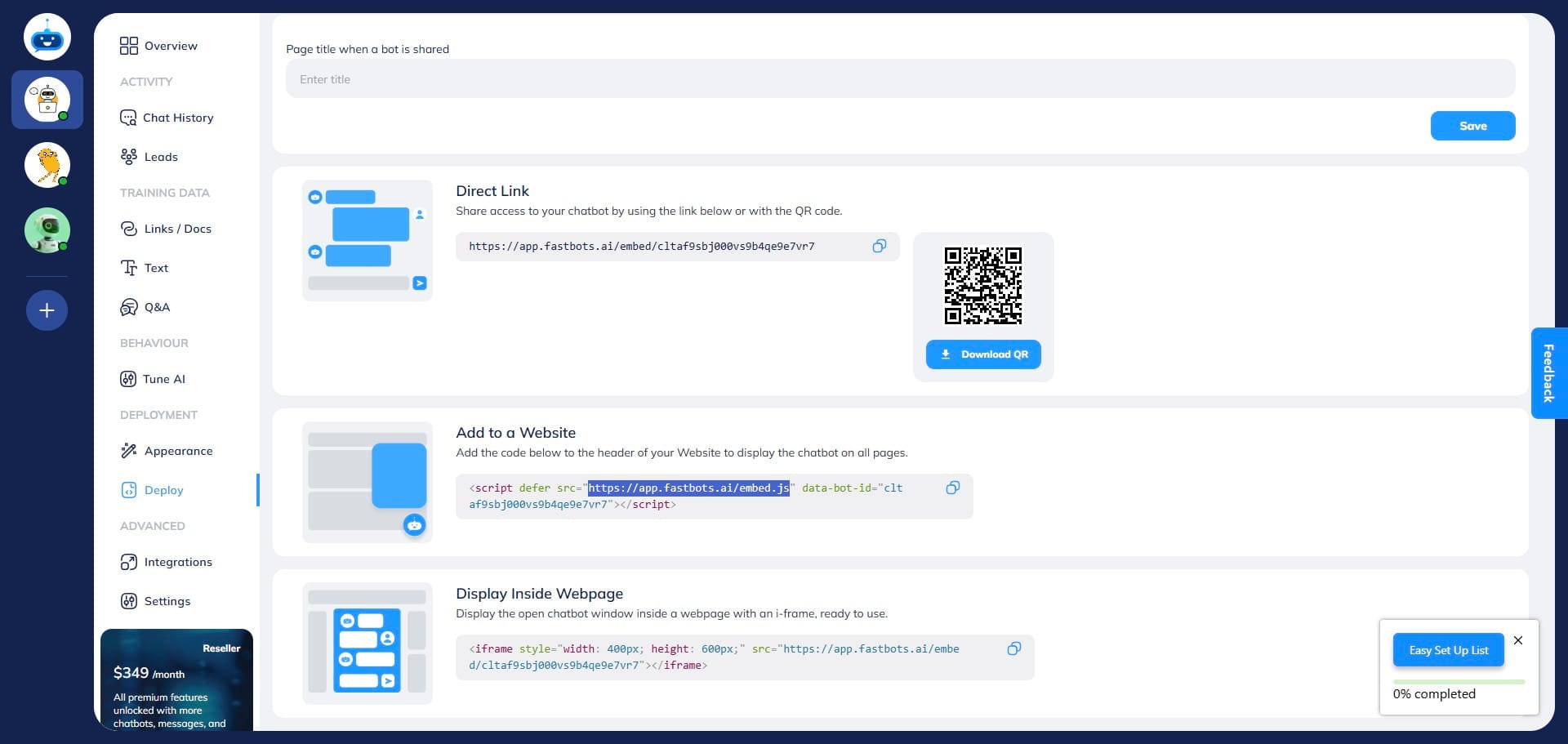Select the green robot chatbot avatar

point(47,230)
